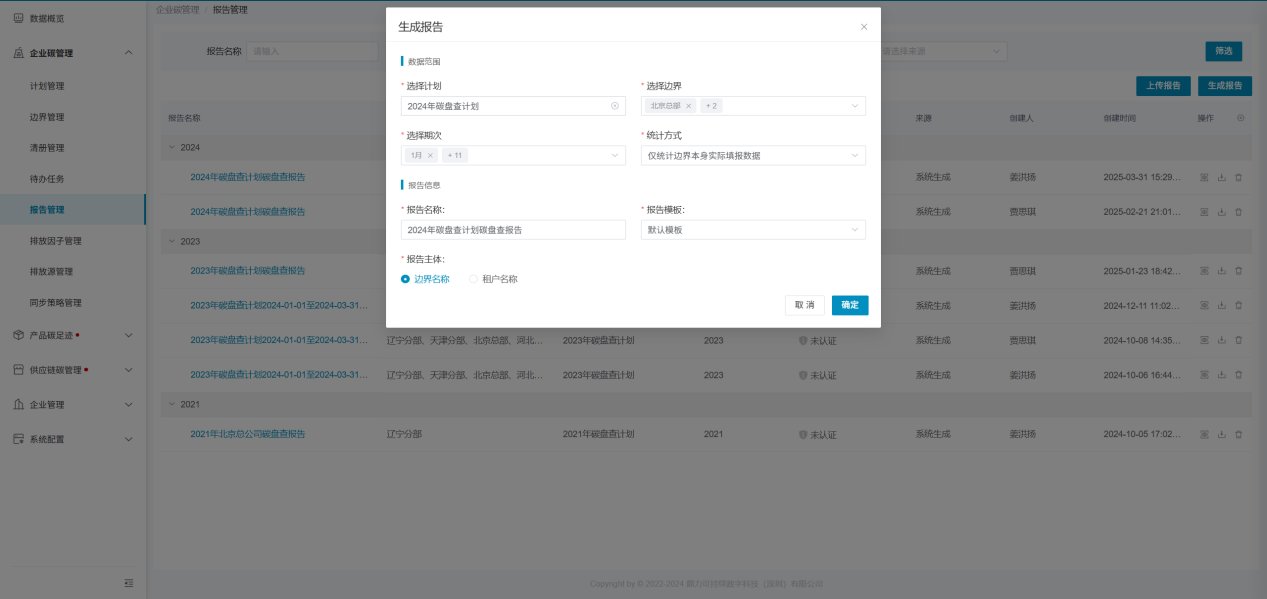The height and width of the screenshot is (599, 1267).
Task: Clear the selected plan in 选择计划 field
Action: point(615,106)
